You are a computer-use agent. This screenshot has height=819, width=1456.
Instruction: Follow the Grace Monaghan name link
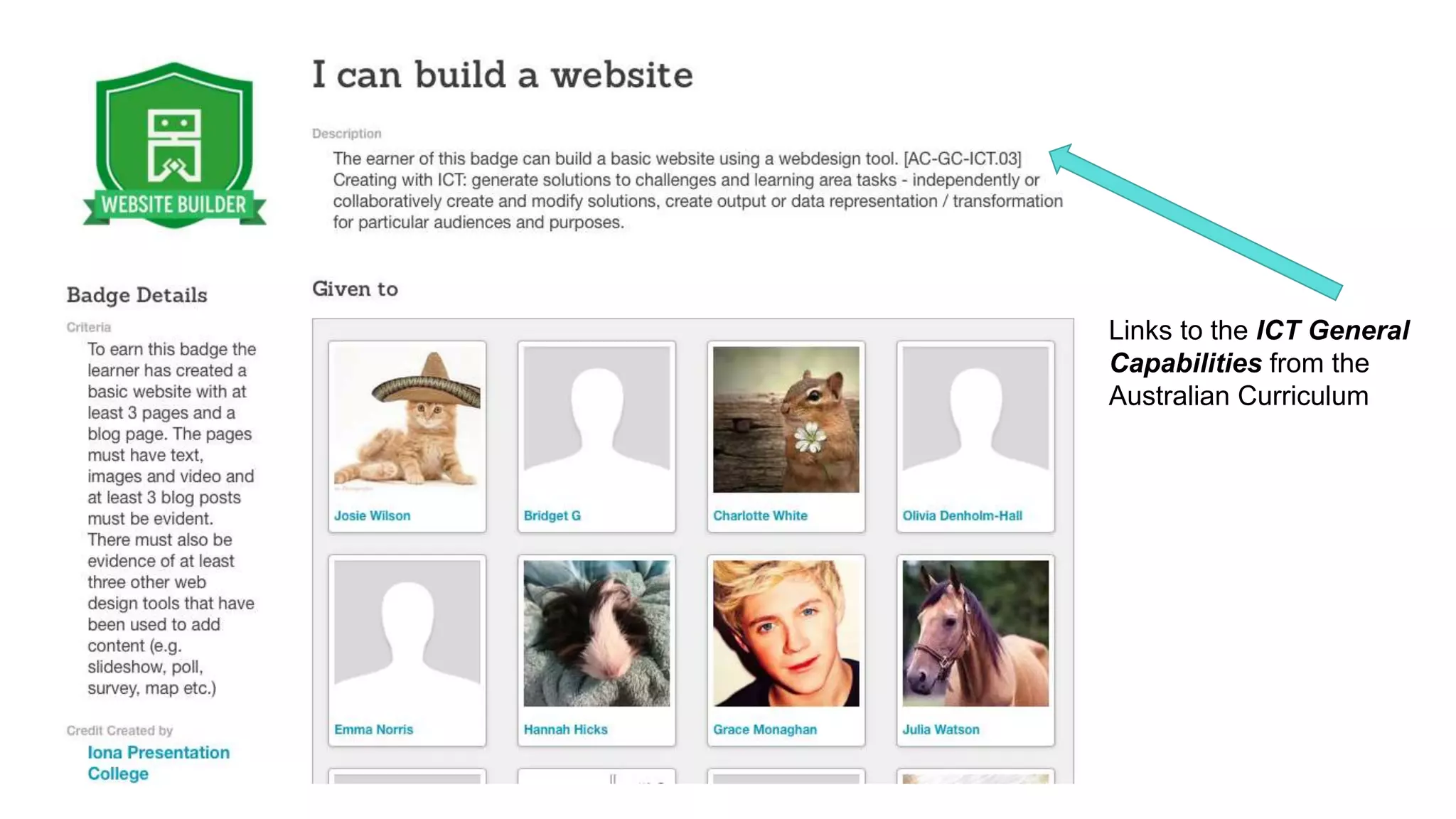click(765, 729)
